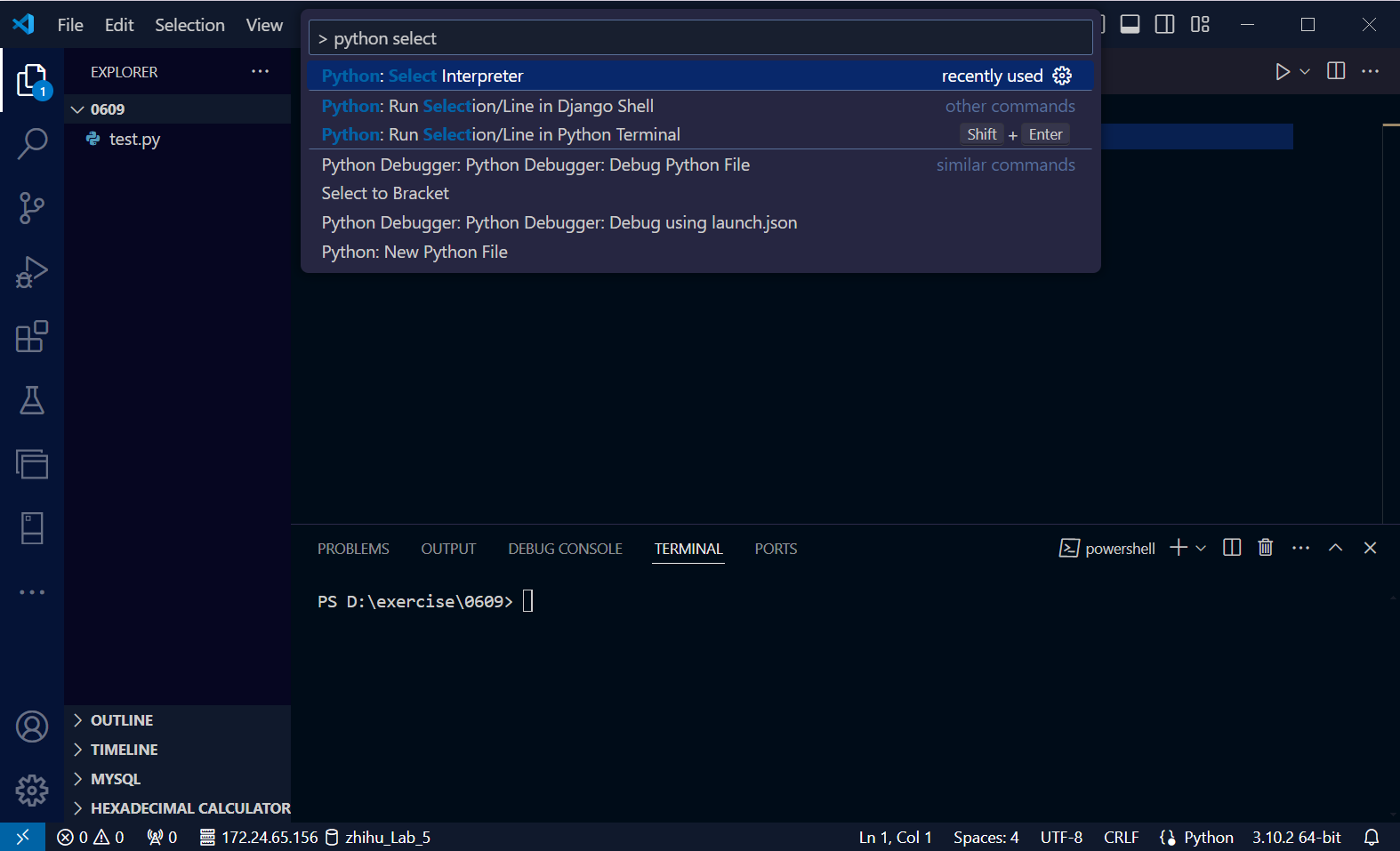Screen dimensions: 1400x851
Task: Choose Debug Python File command
Action: point(700,165)
